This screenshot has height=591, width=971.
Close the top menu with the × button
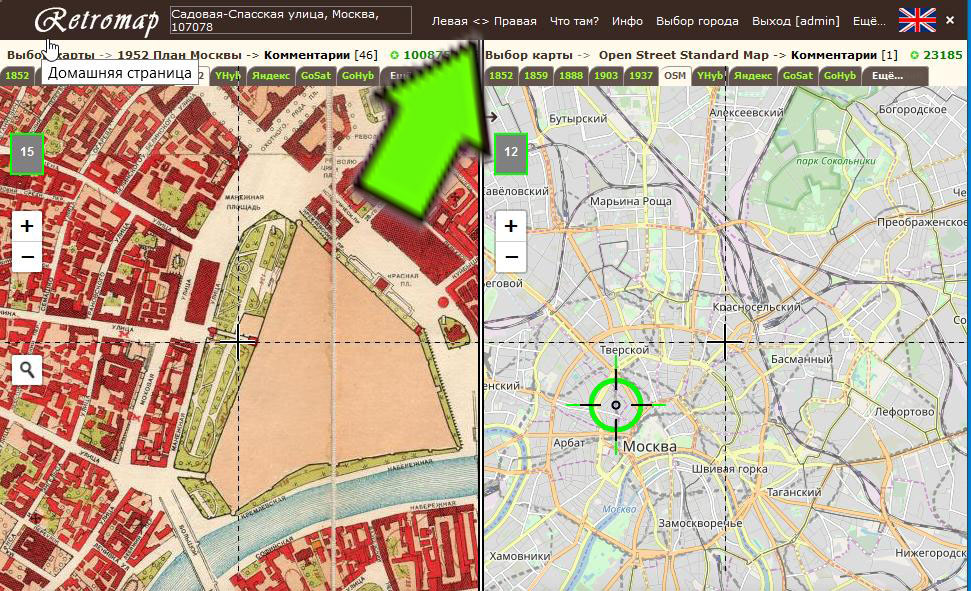pyautogui.click(x=949, y=20)
